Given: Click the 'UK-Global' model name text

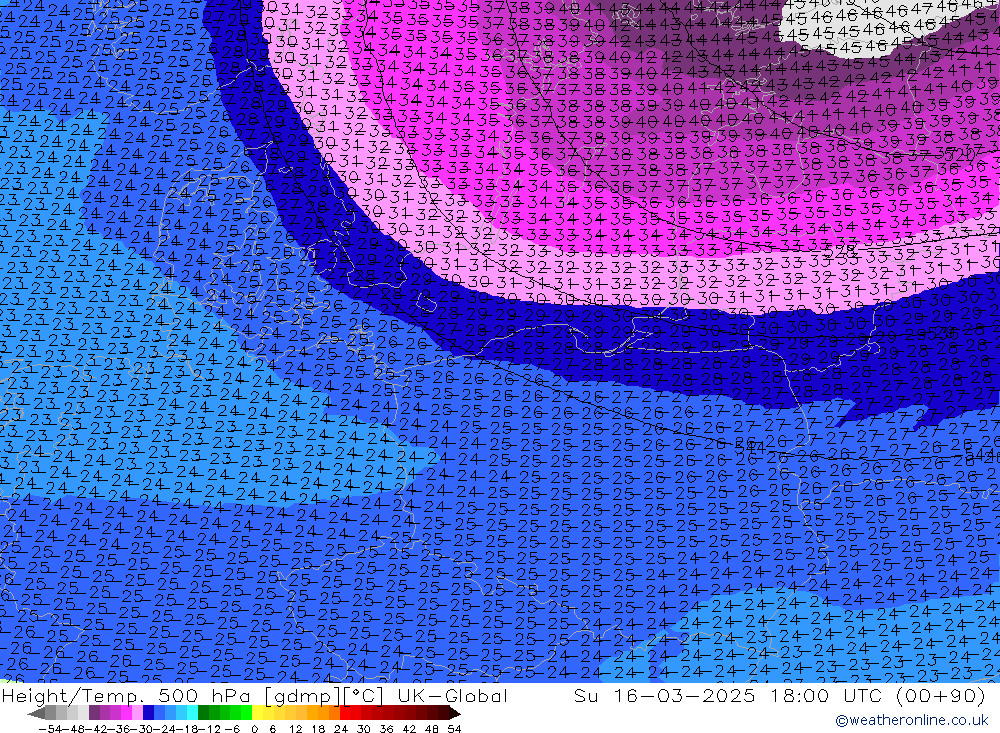Looking at the screenshot, I should pos(452,695).
